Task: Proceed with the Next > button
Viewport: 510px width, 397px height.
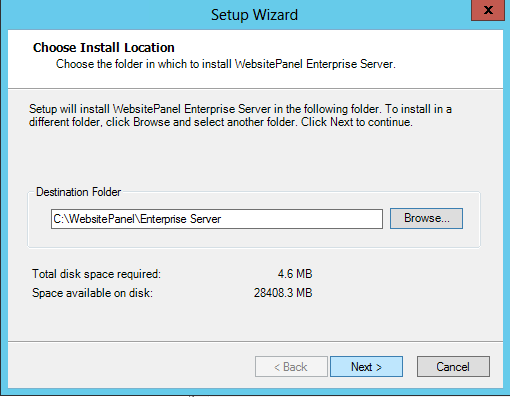Action: (x=366, y=367)
